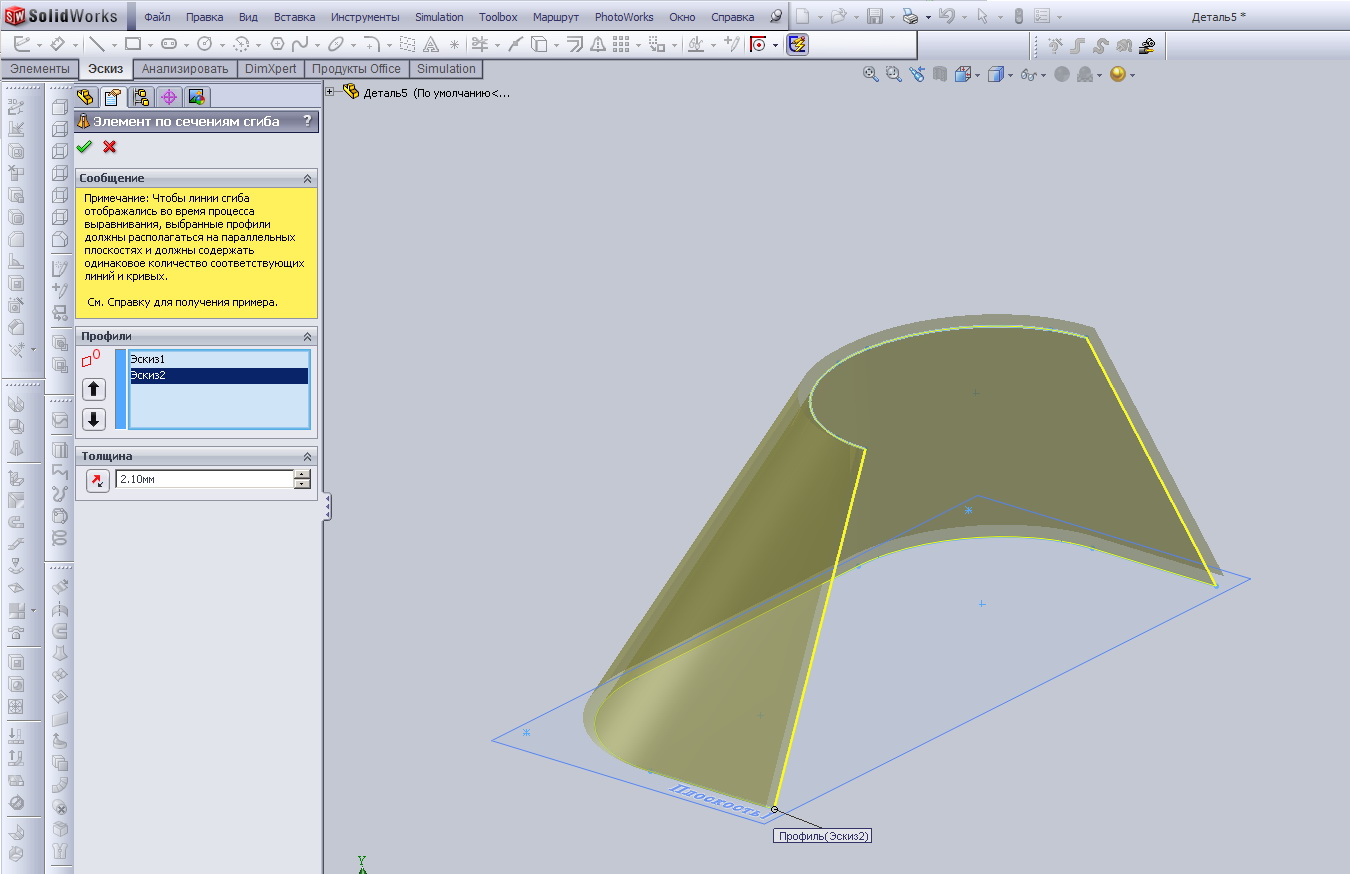Select the Rectangle sketch tool

pyautogui.click(x=132, y=44)
